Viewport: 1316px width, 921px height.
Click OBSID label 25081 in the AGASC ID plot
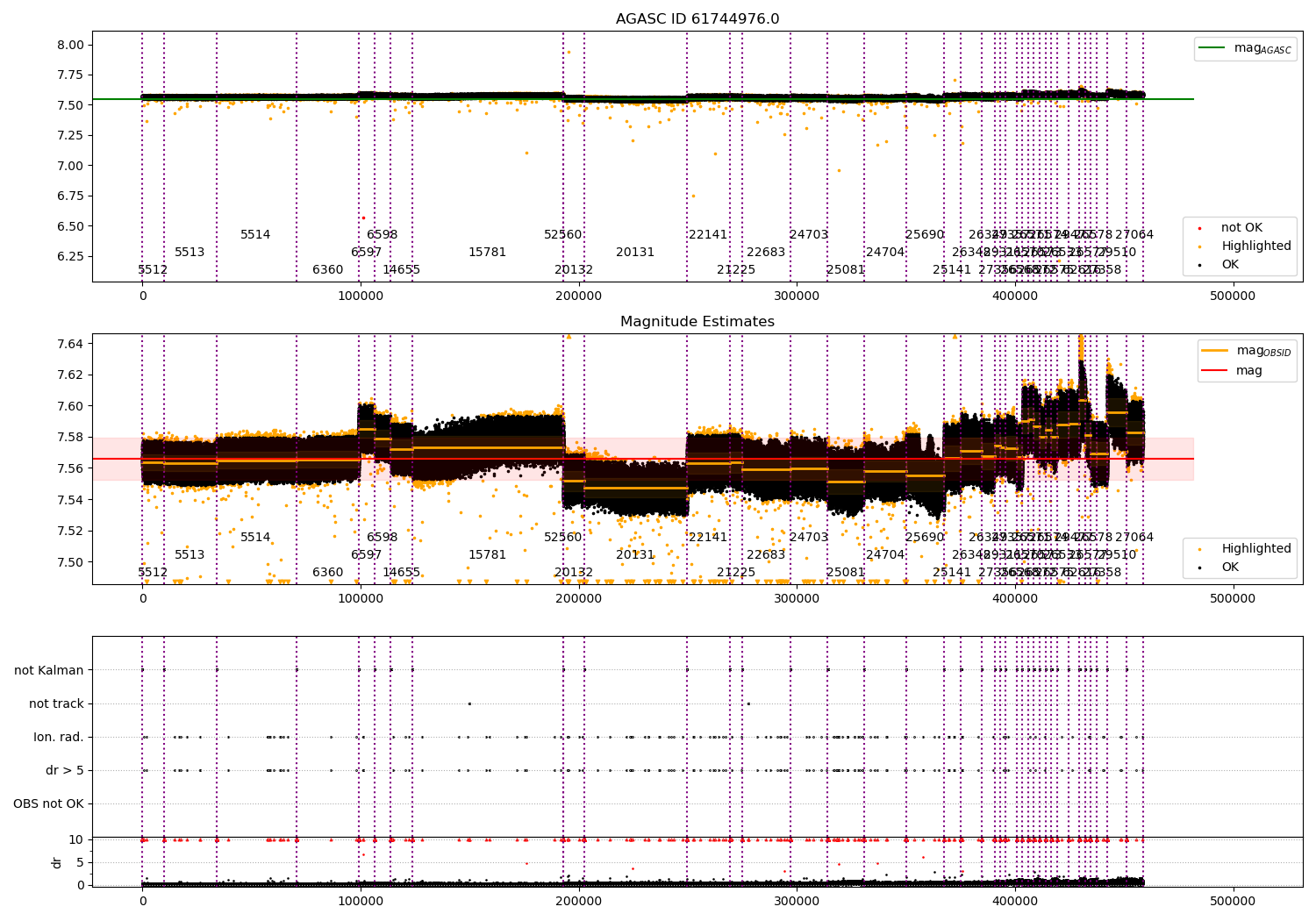click(x=846, y=270)
